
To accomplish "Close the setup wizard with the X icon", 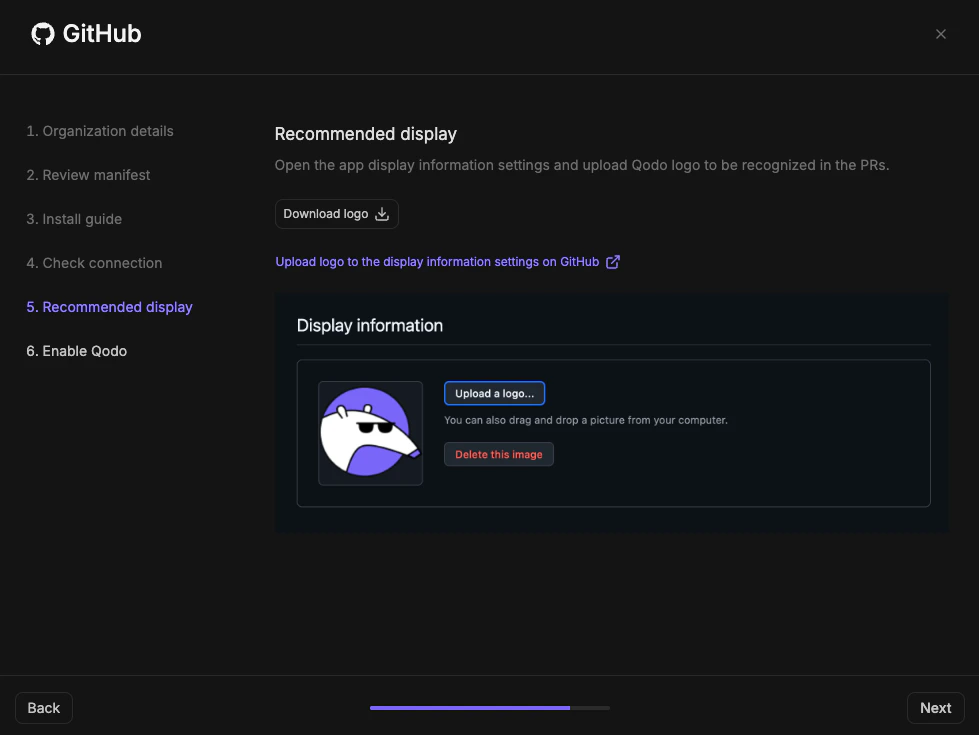I will 940,33.
